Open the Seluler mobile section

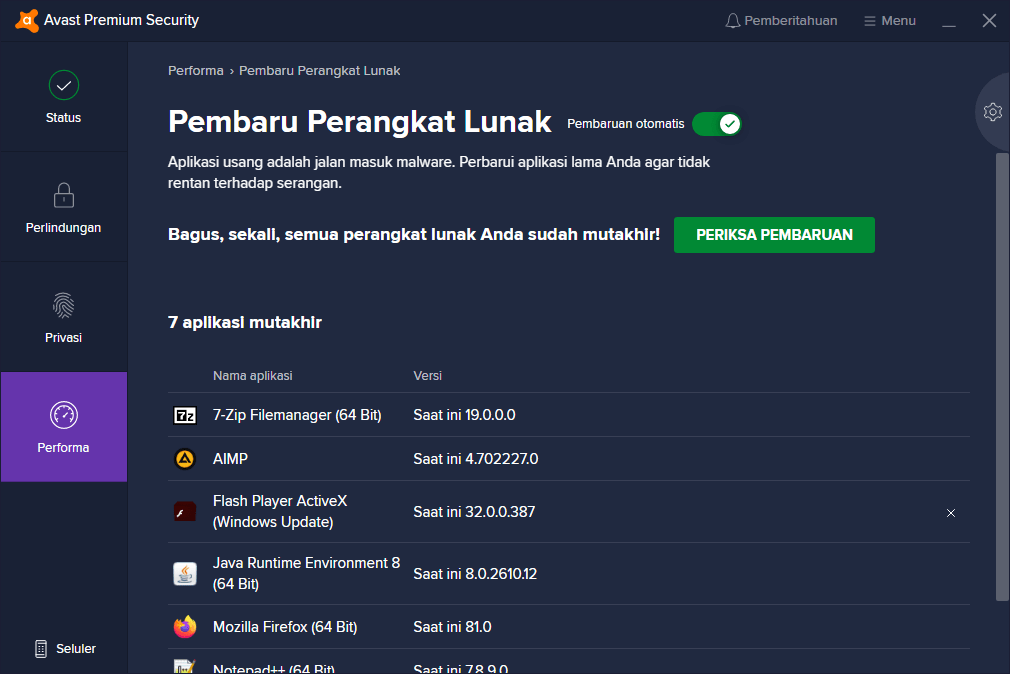click(65, 649)
